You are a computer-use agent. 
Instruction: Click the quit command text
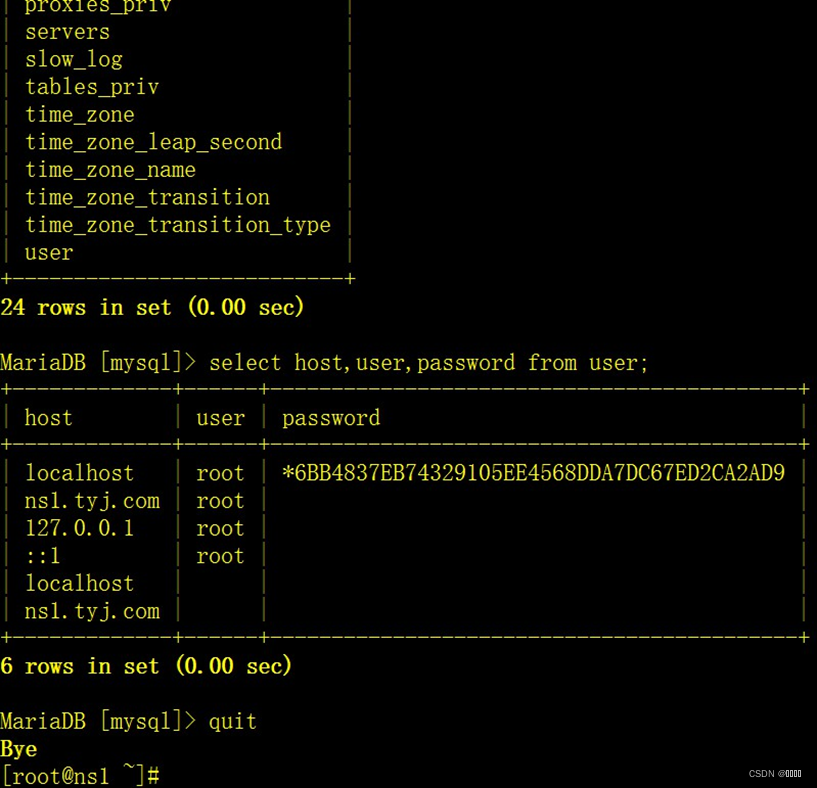pos(232,720)
